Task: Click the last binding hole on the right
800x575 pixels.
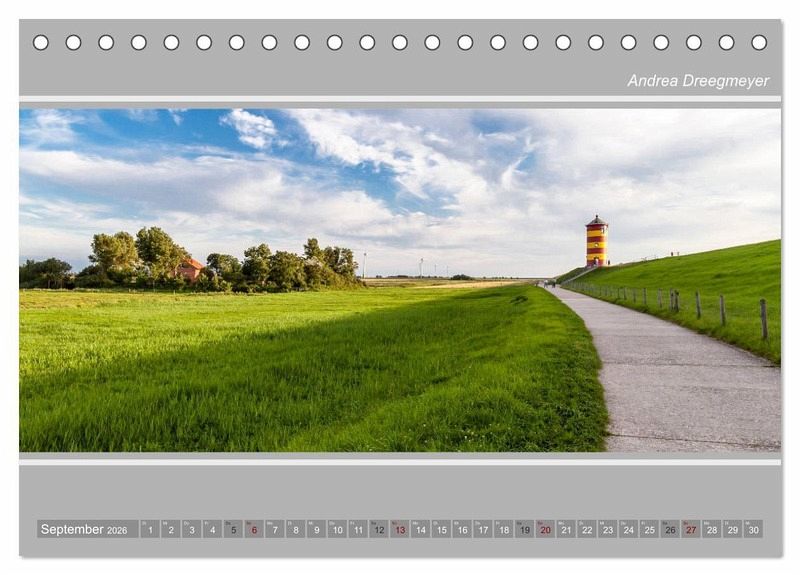Action: point(759,42)
